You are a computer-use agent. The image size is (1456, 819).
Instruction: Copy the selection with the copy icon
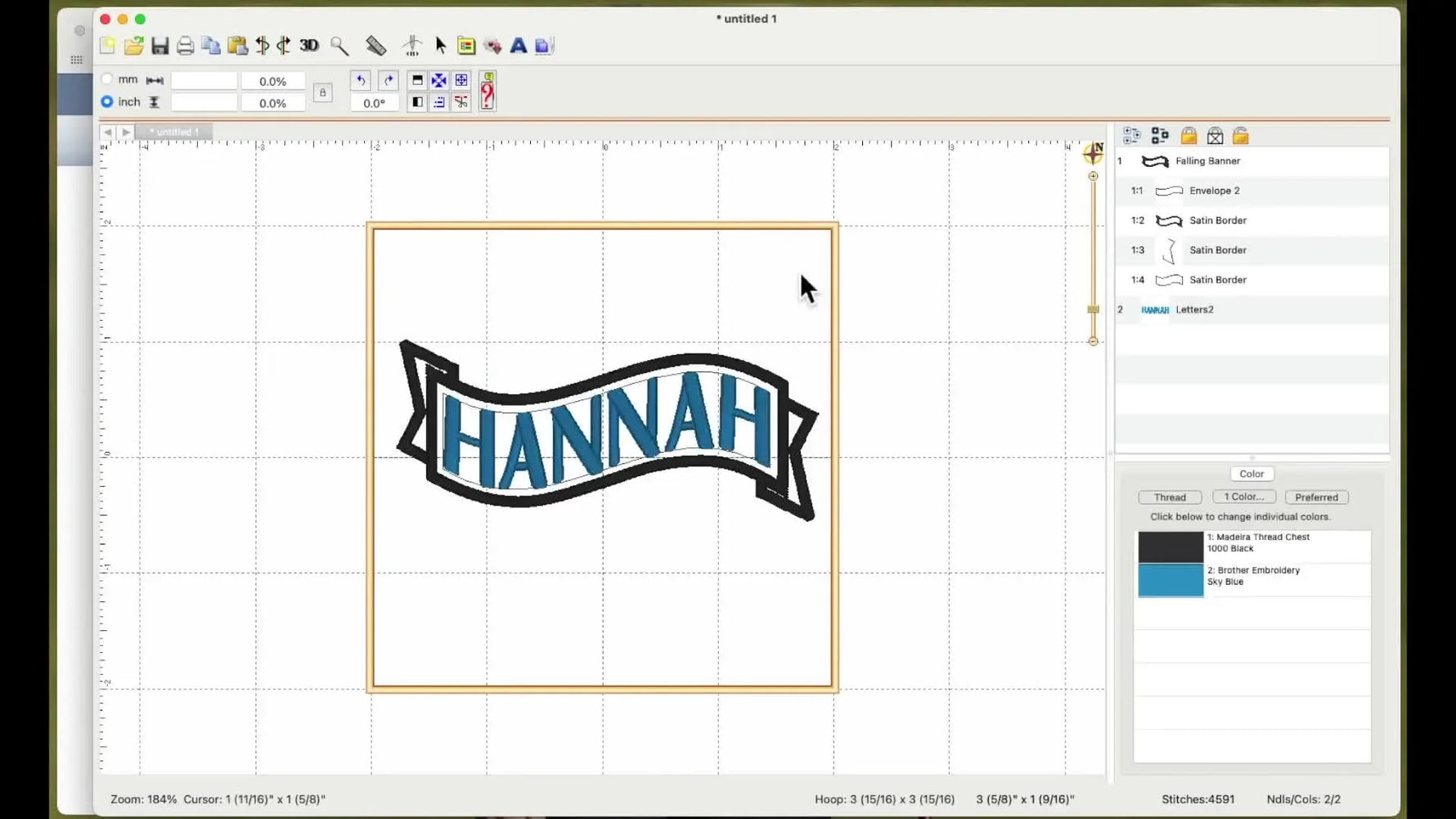point(211,46)
